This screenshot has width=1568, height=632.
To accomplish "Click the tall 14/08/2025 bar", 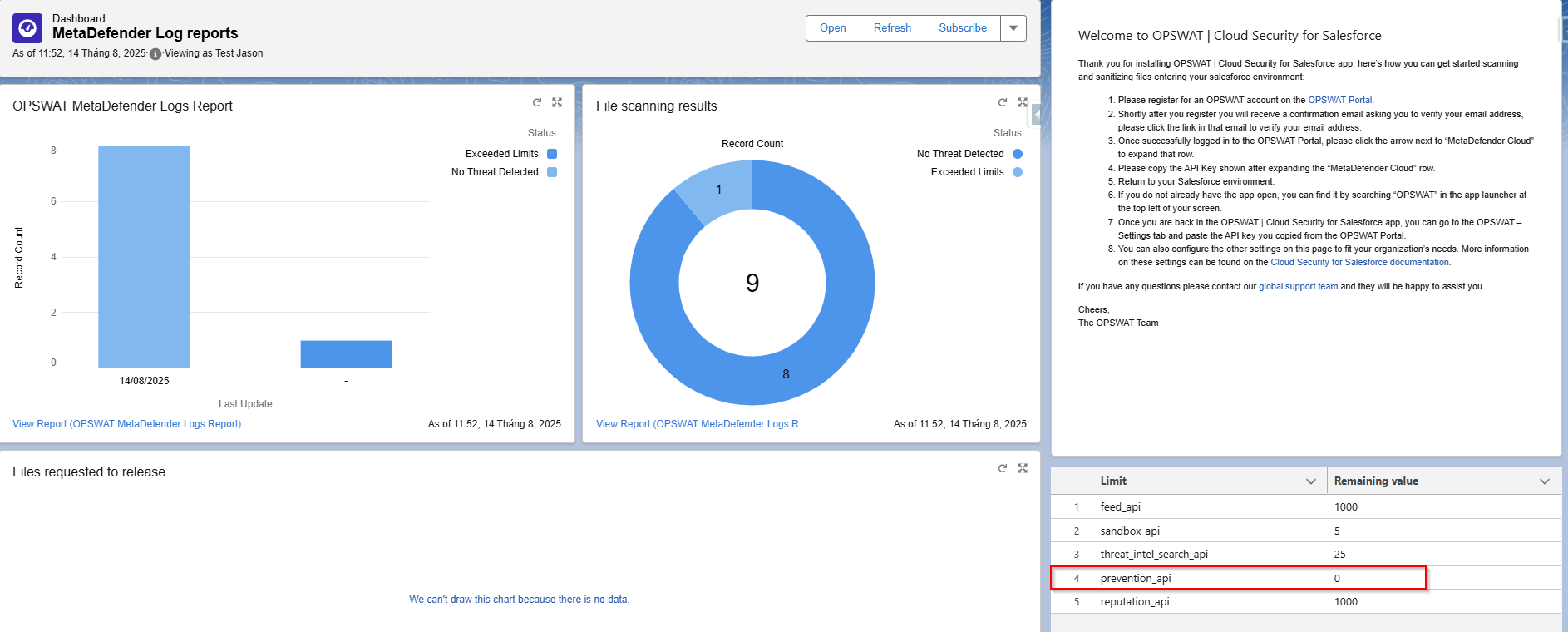I will (x=144, y=257).
